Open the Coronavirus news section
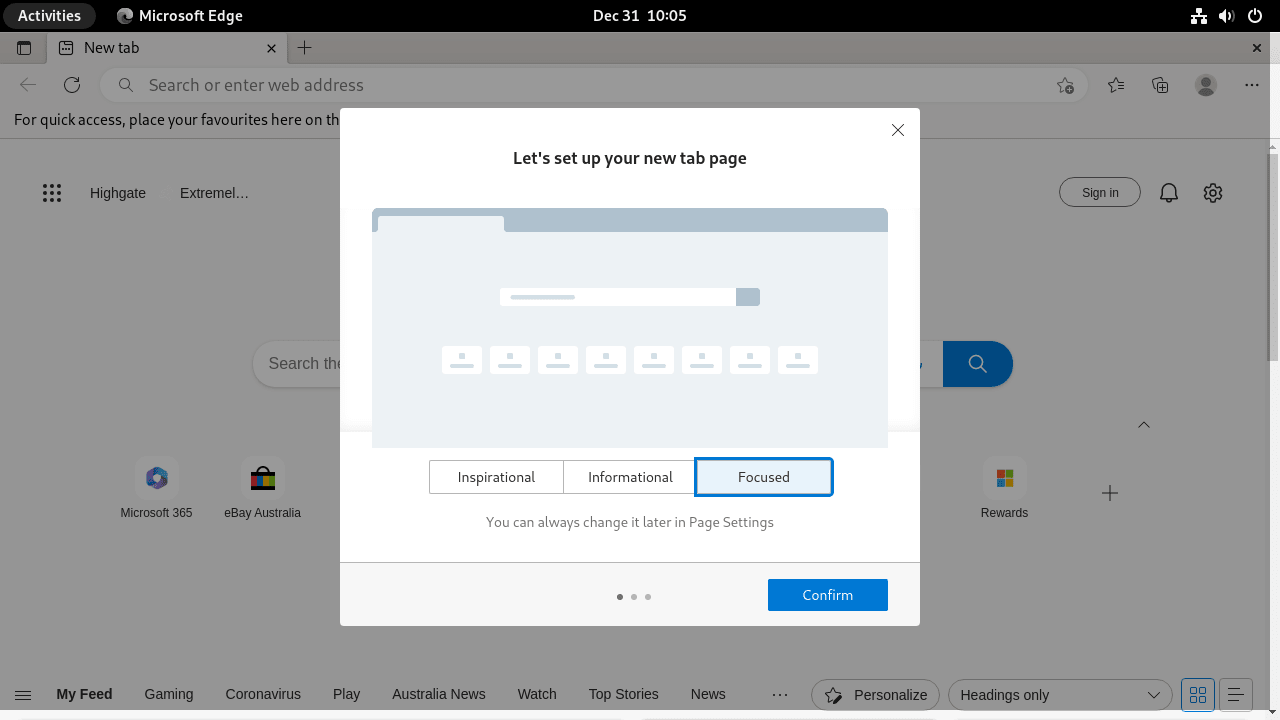The height and width of the screenshot is (720, 1280). 262,694
